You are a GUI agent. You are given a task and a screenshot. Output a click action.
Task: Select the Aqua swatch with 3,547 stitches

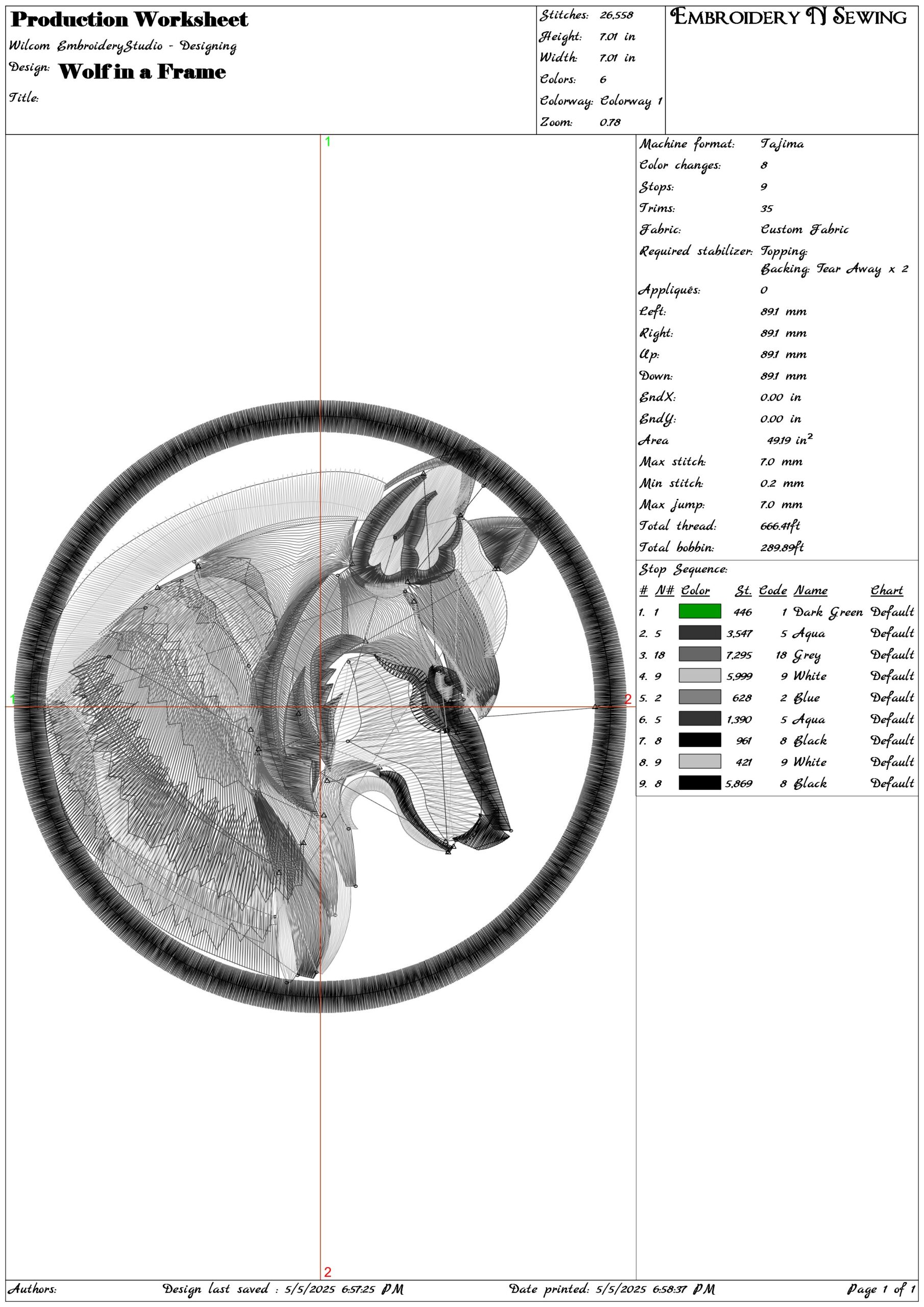click(x=699, y=633)
